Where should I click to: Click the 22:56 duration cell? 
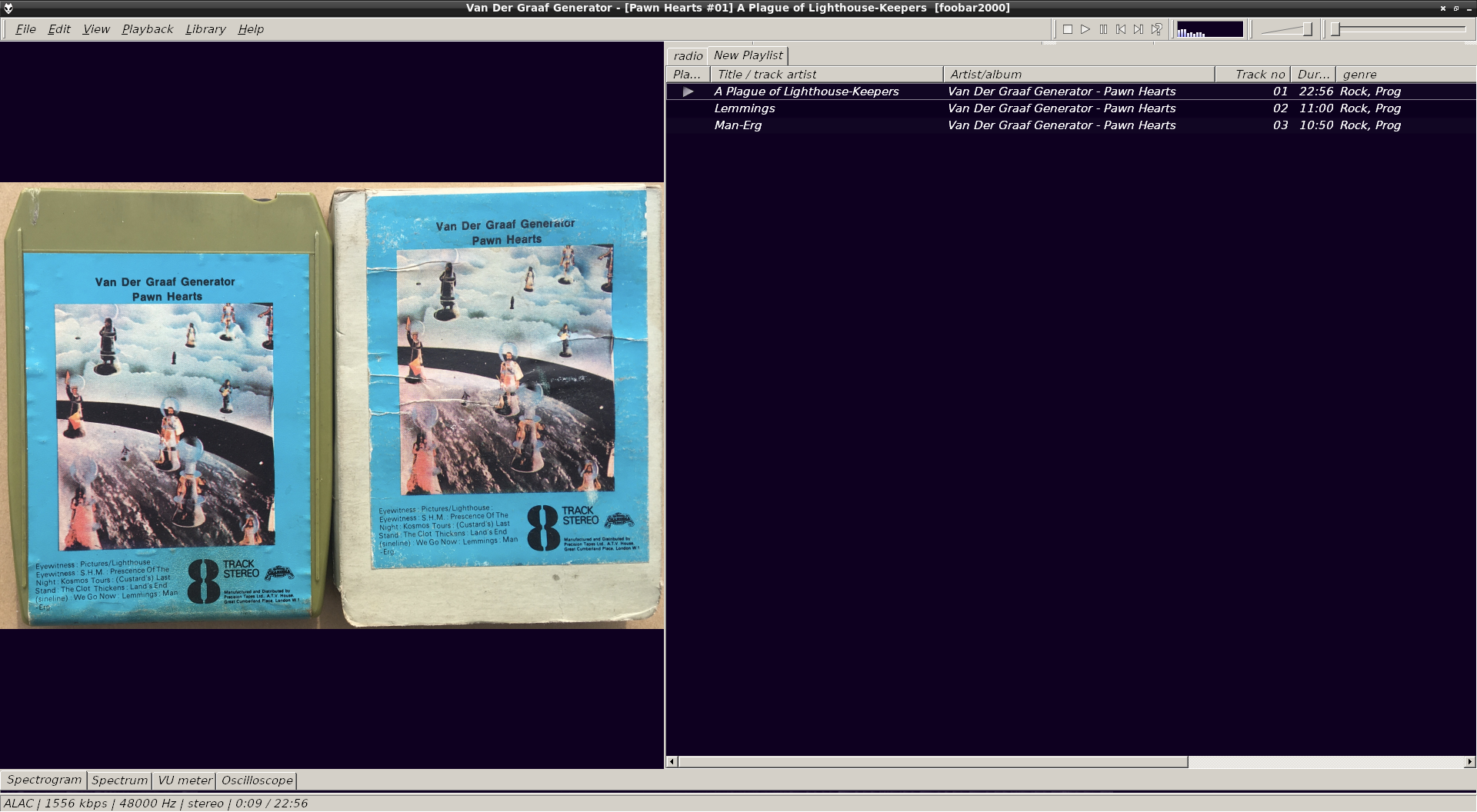(1315, 92)
